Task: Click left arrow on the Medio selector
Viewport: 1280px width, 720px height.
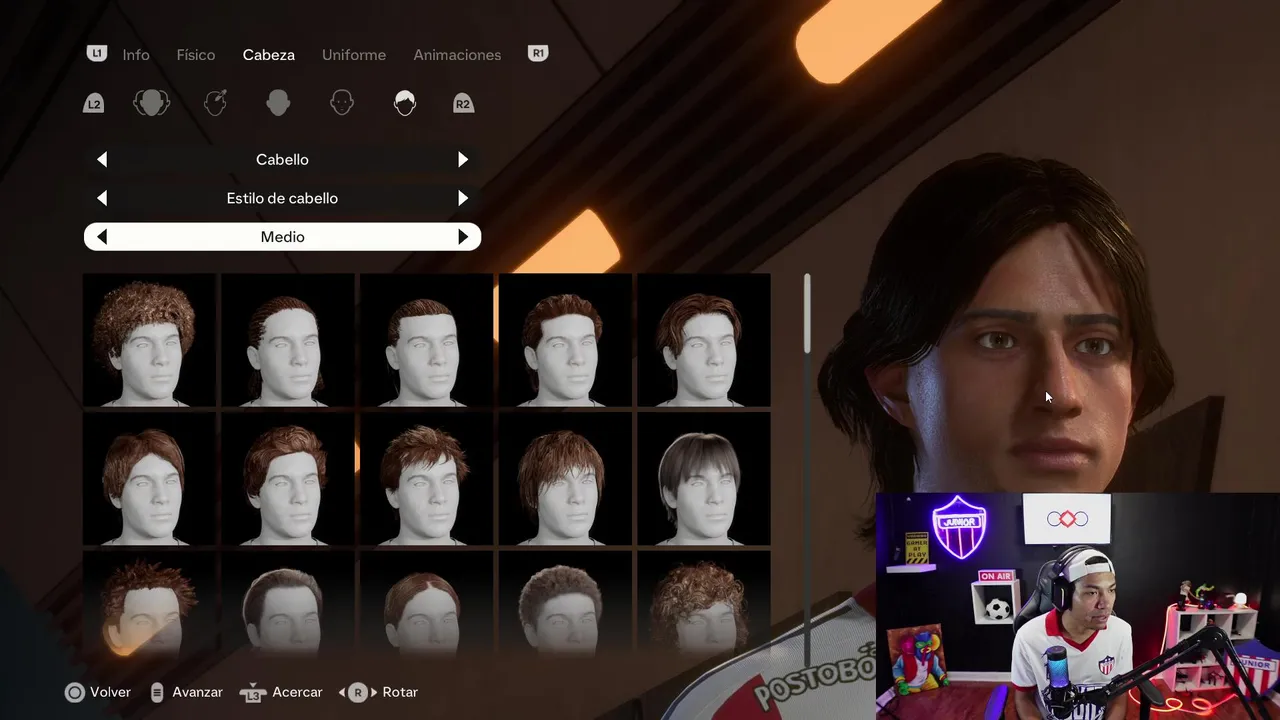Action: [102, 237]
